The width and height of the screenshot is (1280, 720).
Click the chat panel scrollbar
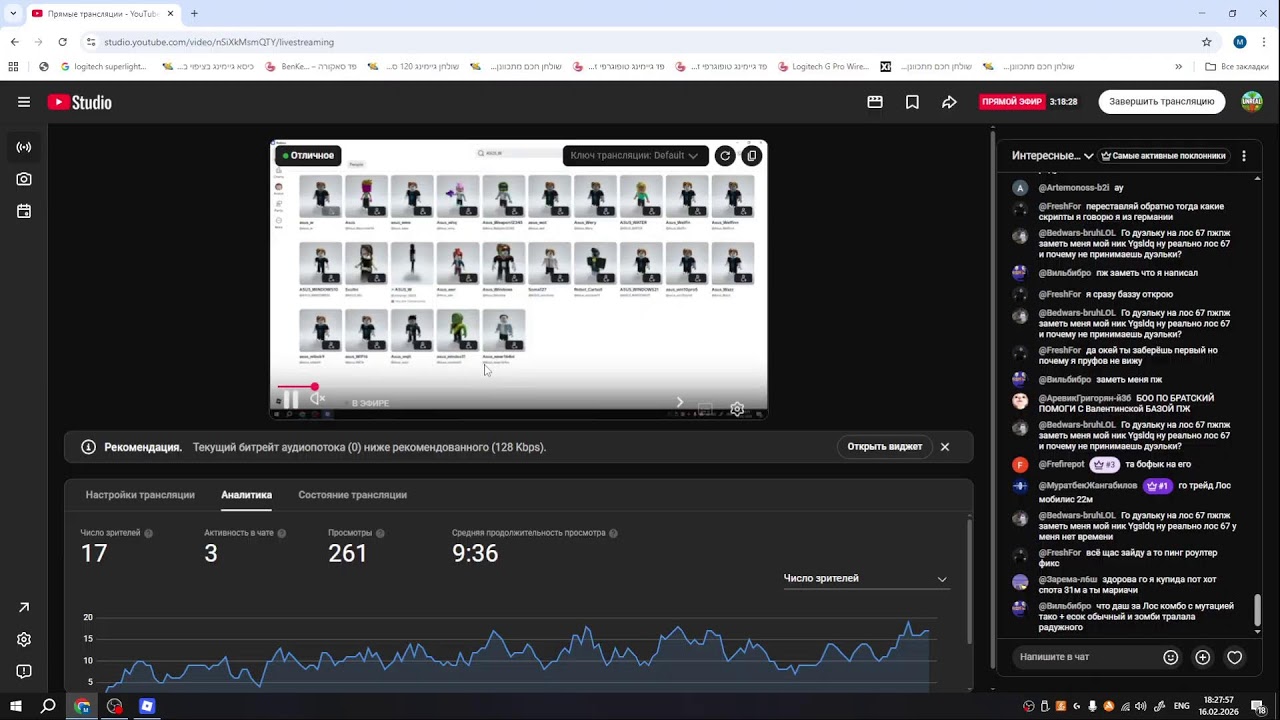tap(1258, 610)
